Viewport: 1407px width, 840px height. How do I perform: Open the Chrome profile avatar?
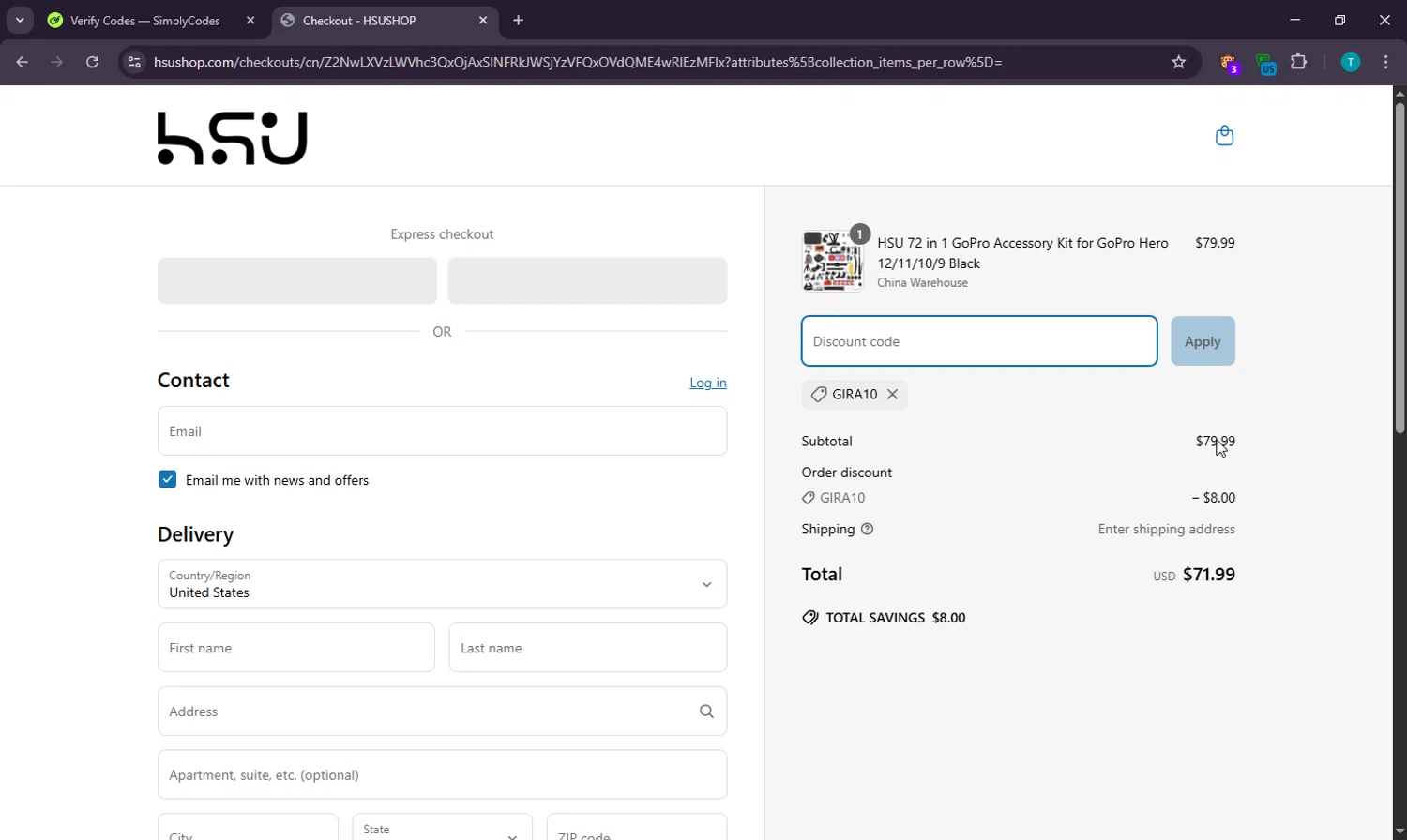click(1351, 62)
